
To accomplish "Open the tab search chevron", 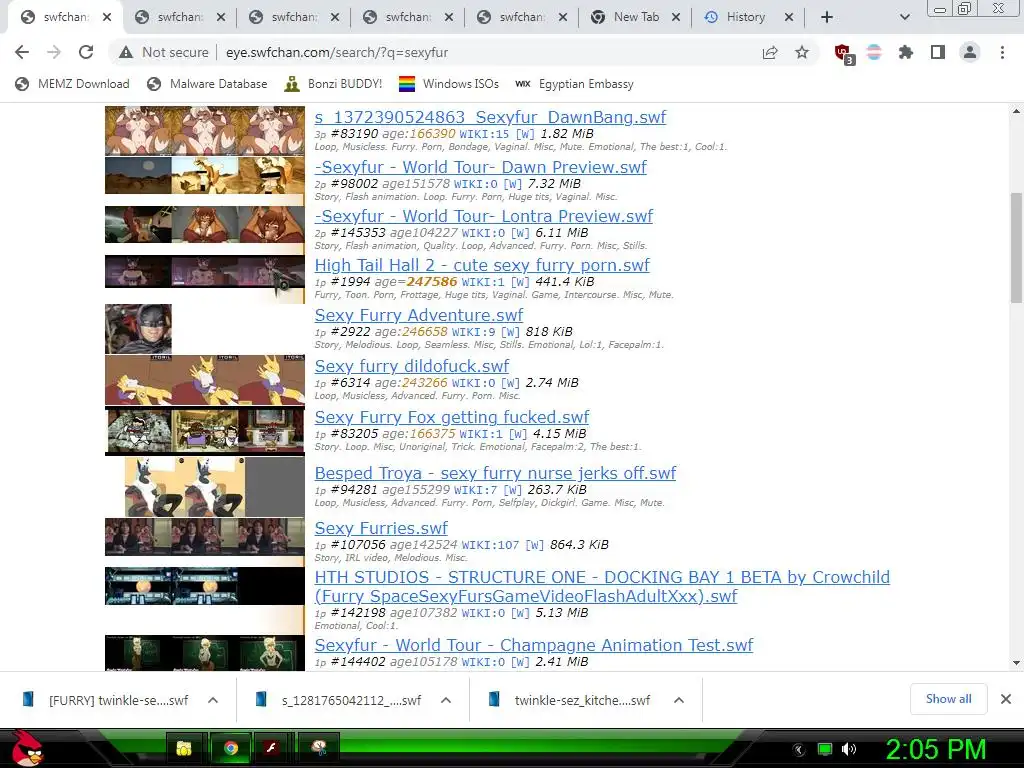I will (x=904, y=17).
